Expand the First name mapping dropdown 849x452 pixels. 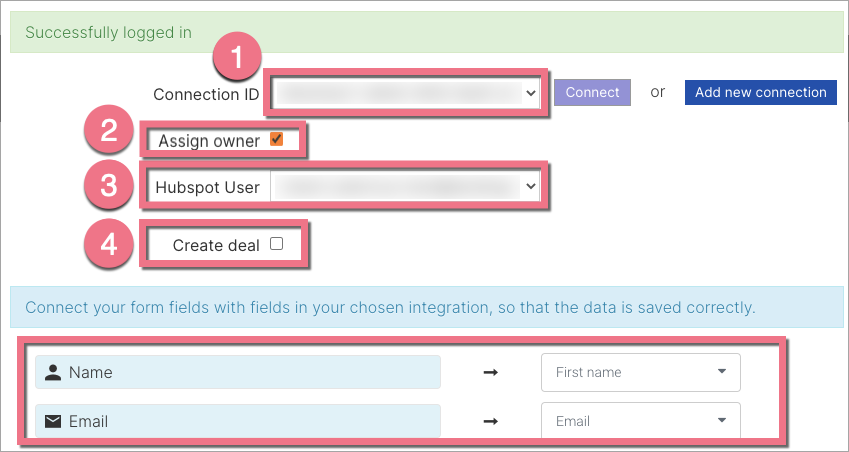[640, 372]
